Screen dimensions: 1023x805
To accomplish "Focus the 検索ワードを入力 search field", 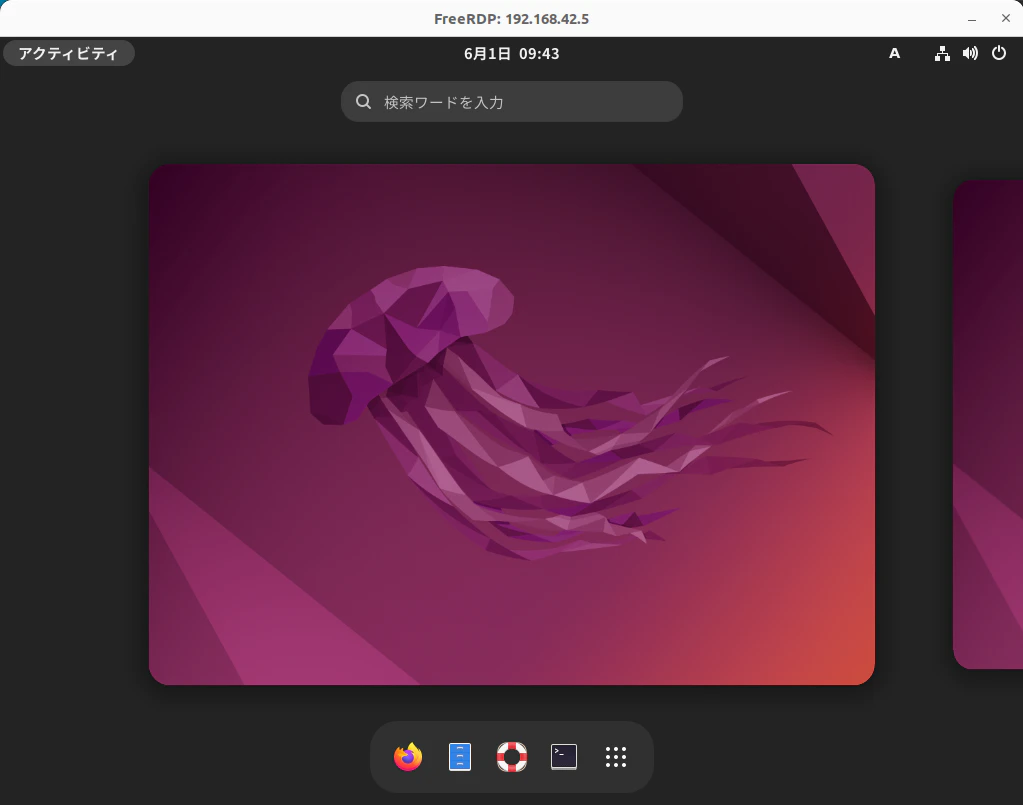I will coord(512,102).
